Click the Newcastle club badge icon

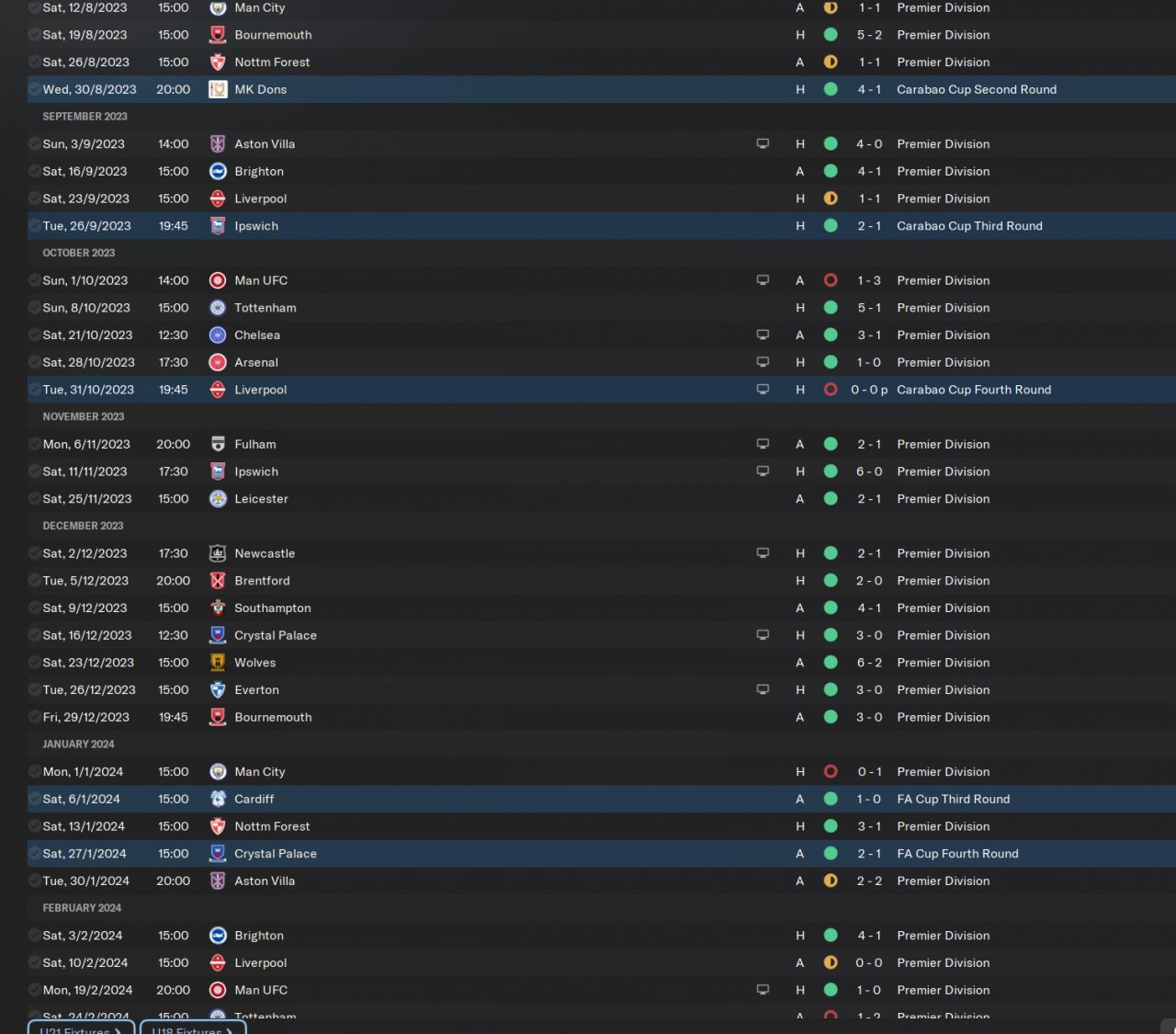coord(218,553)
